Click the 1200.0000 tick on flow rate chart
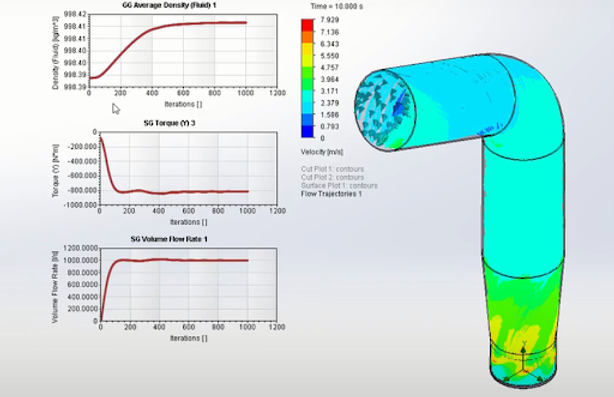 80,248
